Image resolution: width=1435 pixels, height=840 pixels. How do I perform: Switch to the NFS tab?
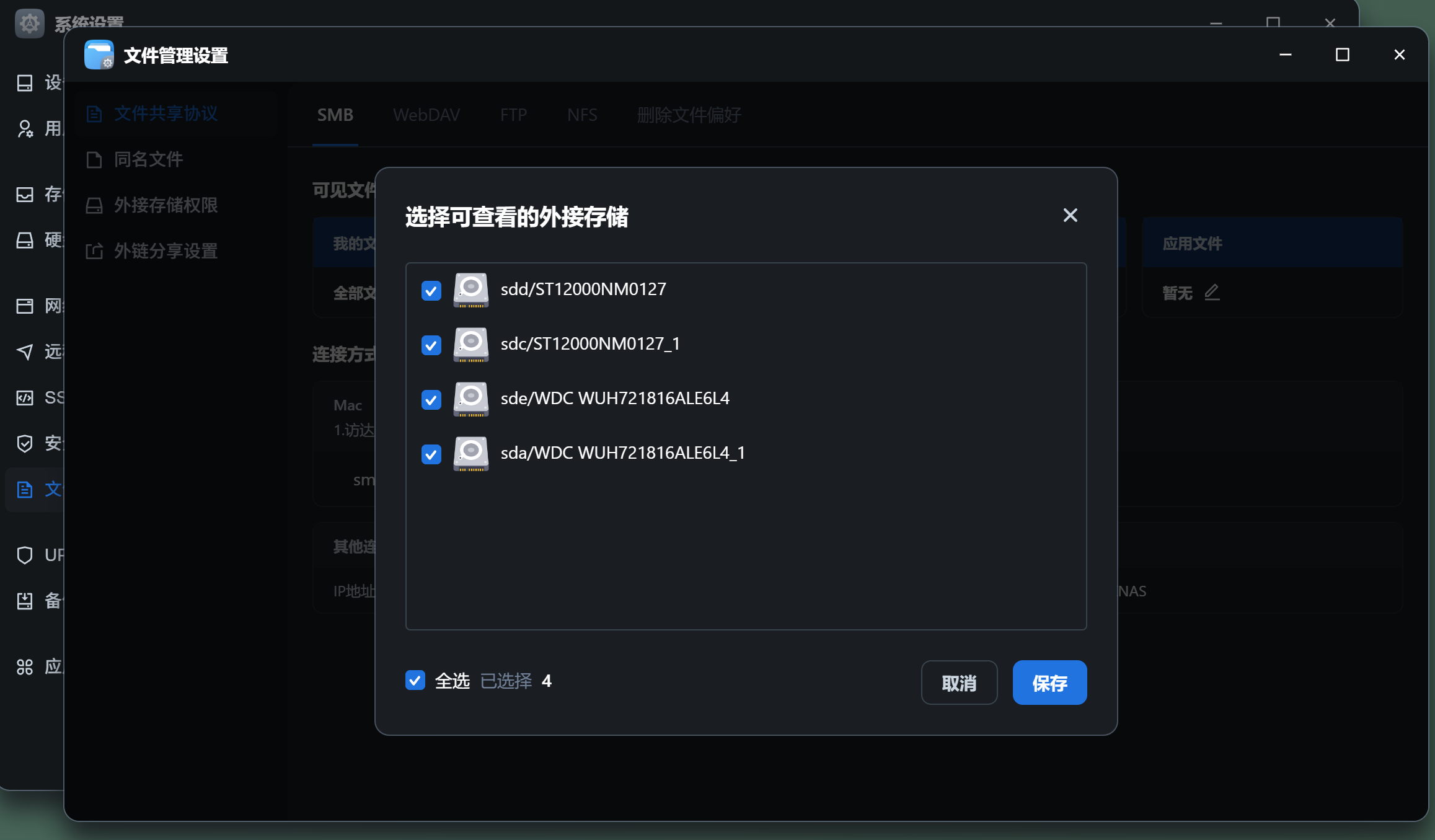(x=582, y=115)
